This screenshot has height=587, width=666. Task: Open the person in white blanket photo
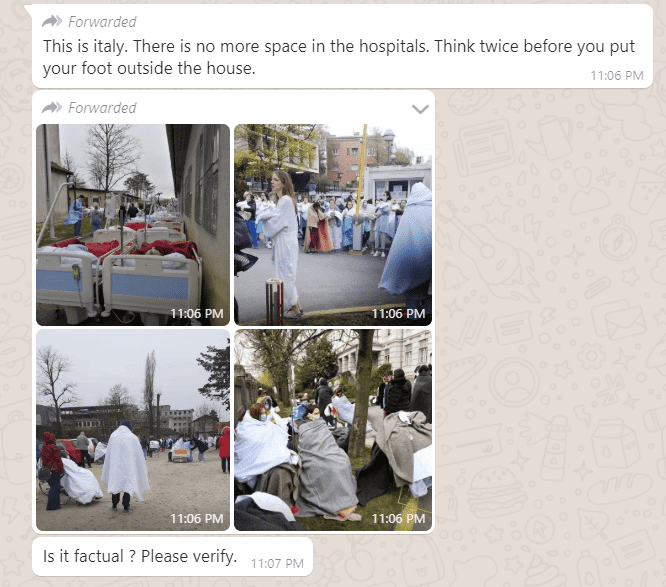pyautogui.click(x=133, y=430)
